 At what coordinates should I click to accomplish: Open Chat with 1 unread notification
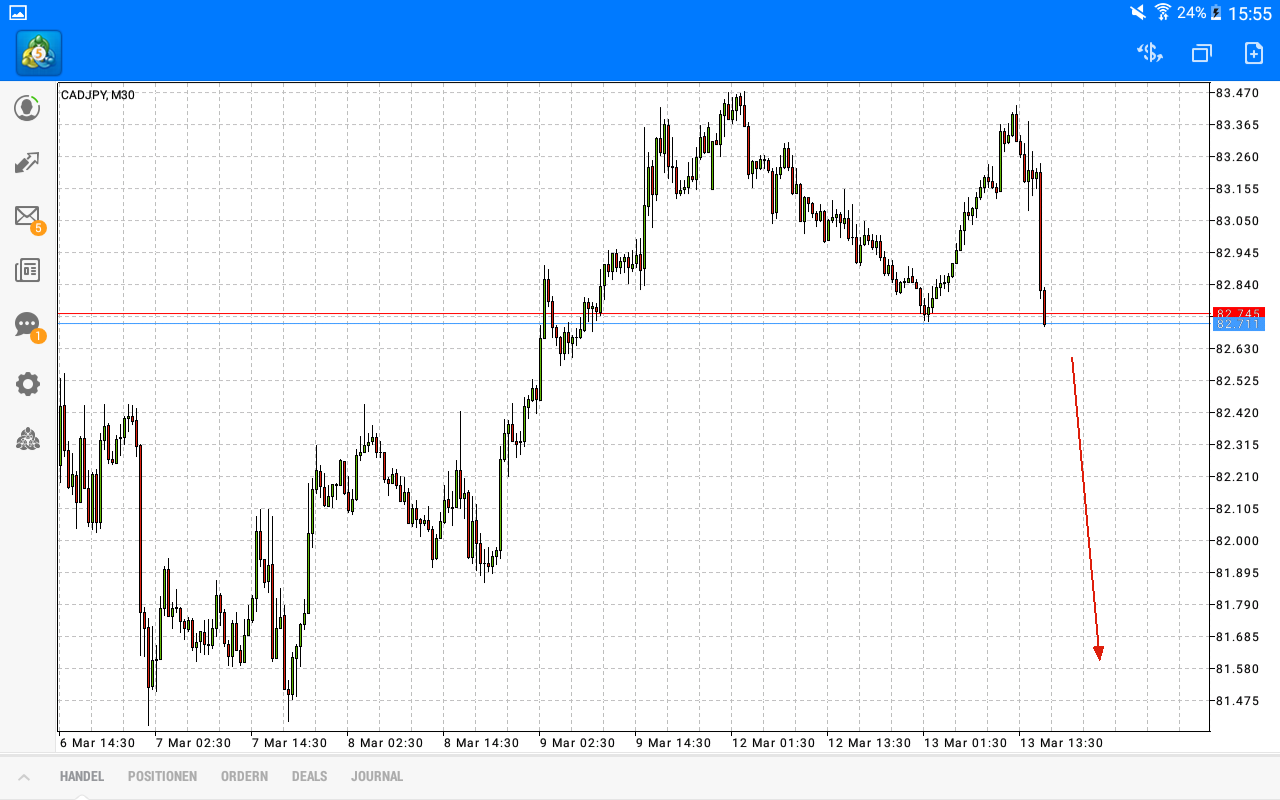coord(27,325)
